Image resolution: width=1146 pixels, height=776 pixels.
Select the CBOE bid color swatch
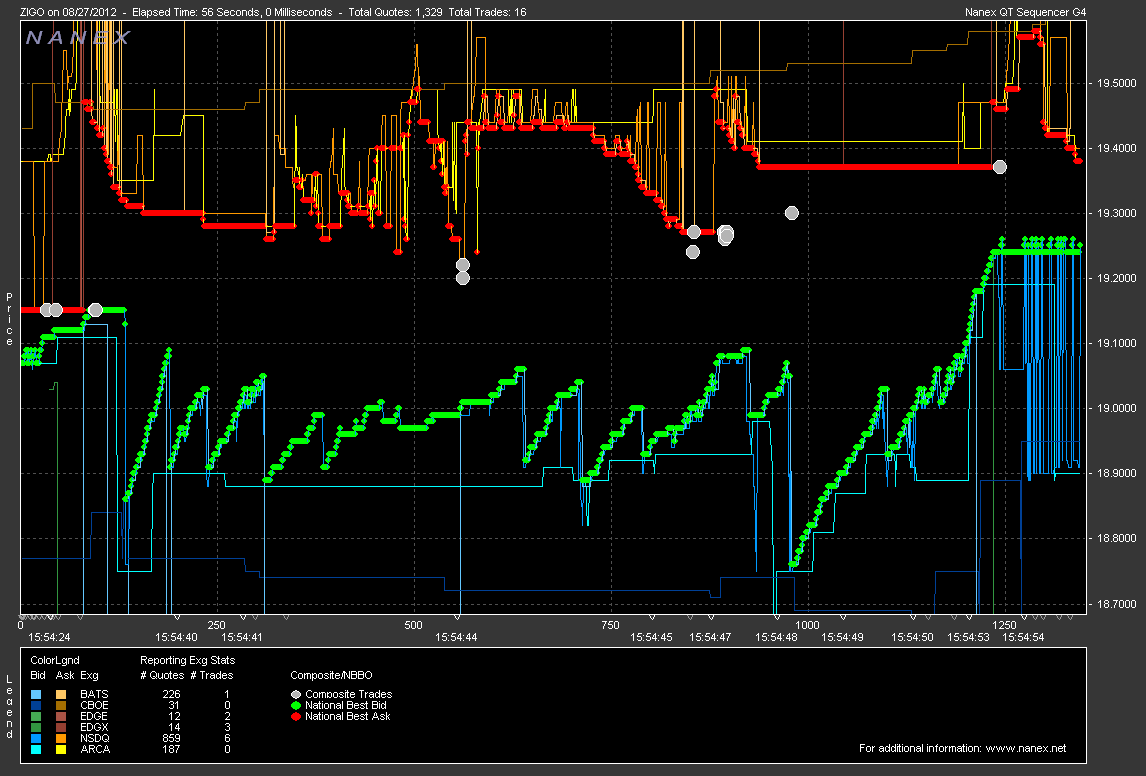[x=37, y=705]
